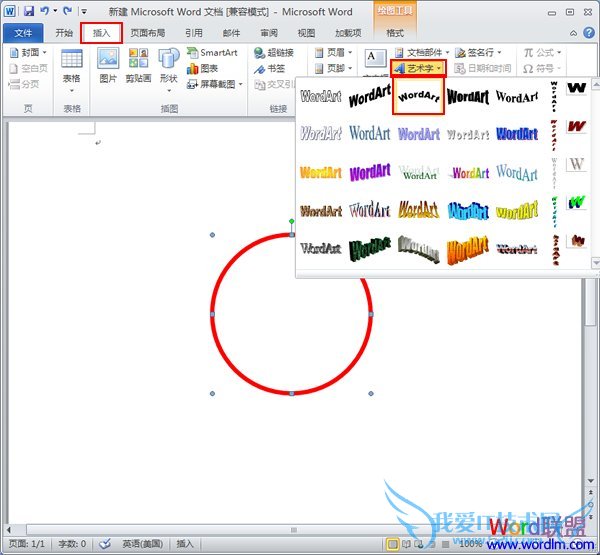This screenshot has width=600, height=555.
Task: Open the 剪贴画 clip art pane
Action: pyautogui.click(x=138, y=66)
